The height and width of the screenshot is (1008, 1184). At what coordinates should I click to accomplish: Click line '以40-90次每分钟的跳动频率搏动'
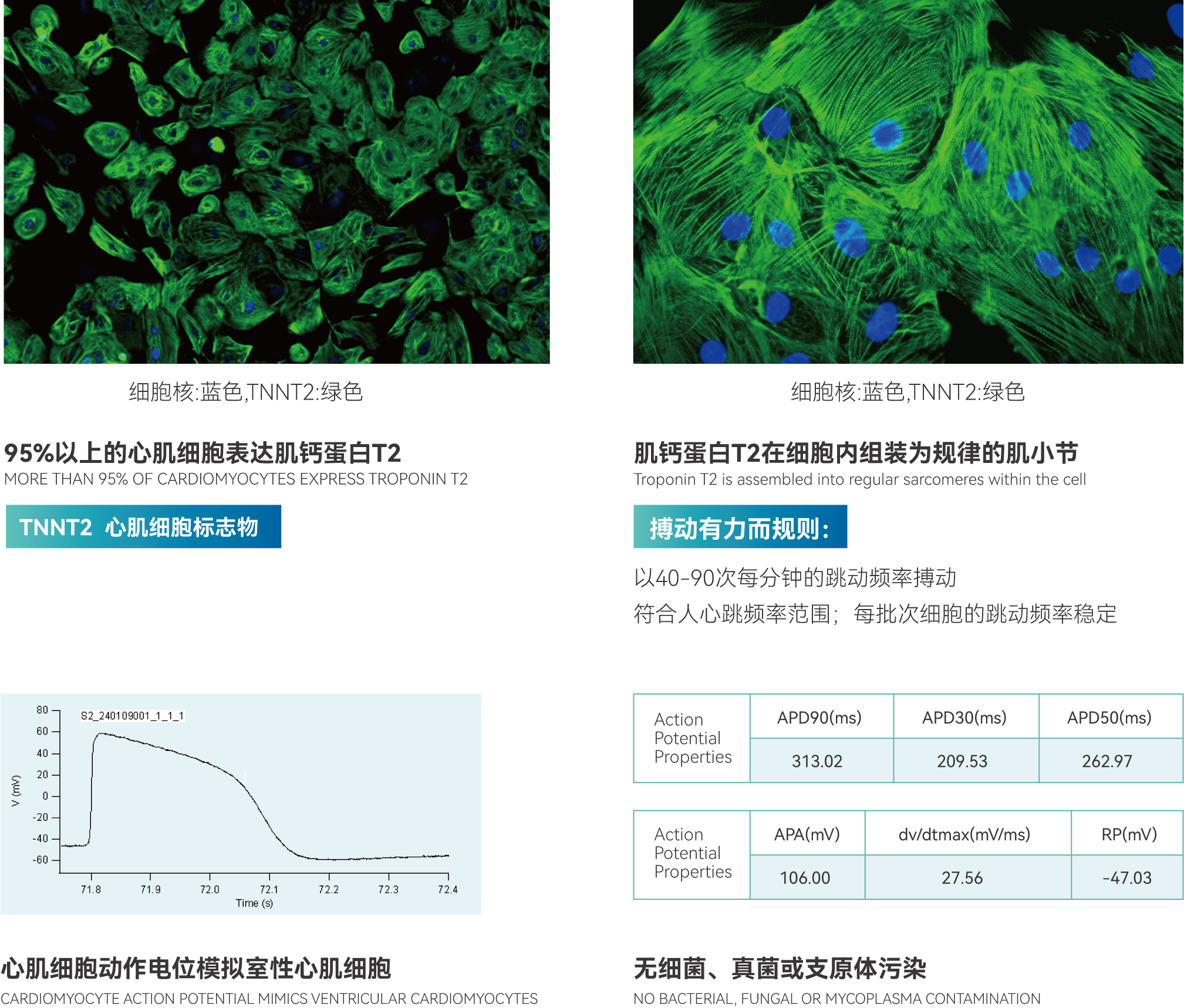coord(795,578)
